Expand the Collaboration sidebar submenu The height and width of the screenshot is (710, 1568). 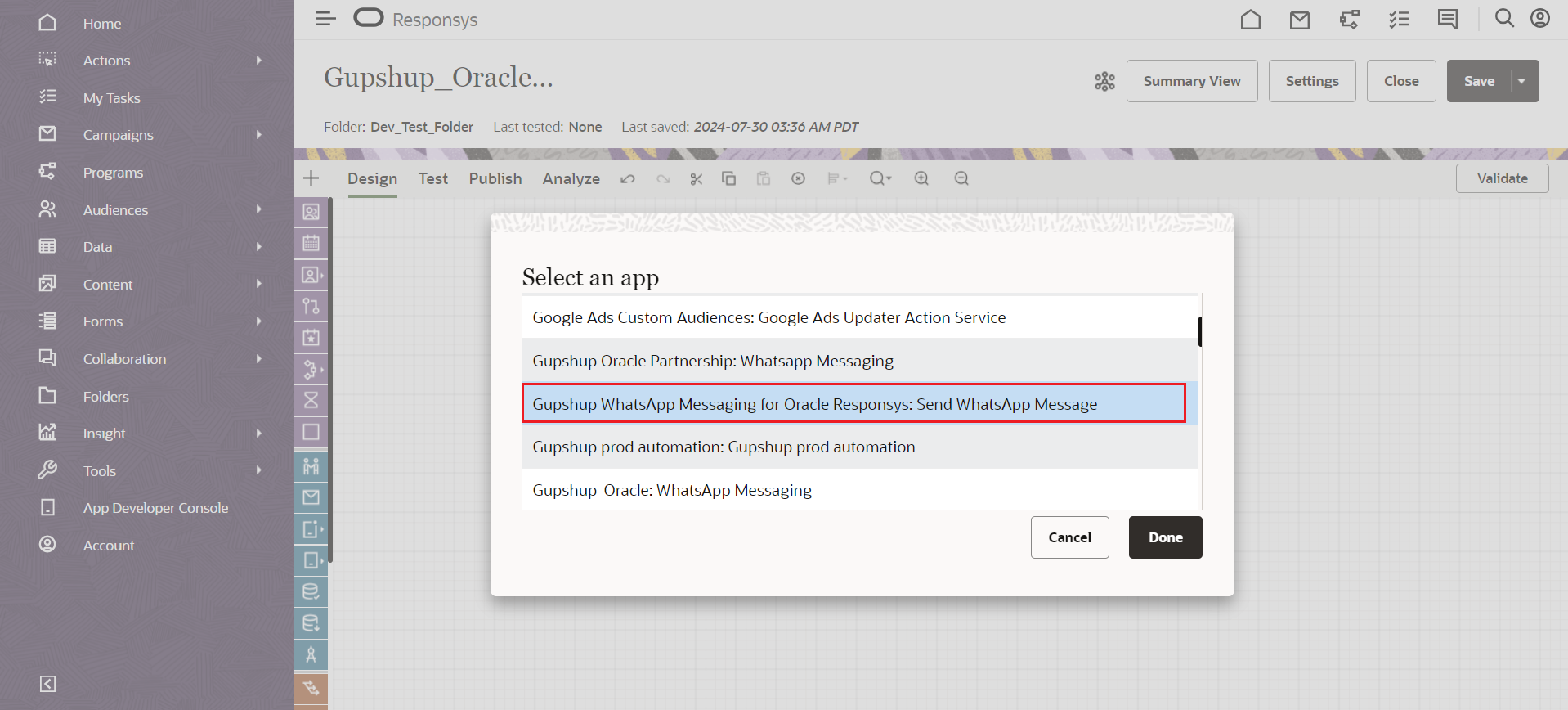(x=258, y=359)
